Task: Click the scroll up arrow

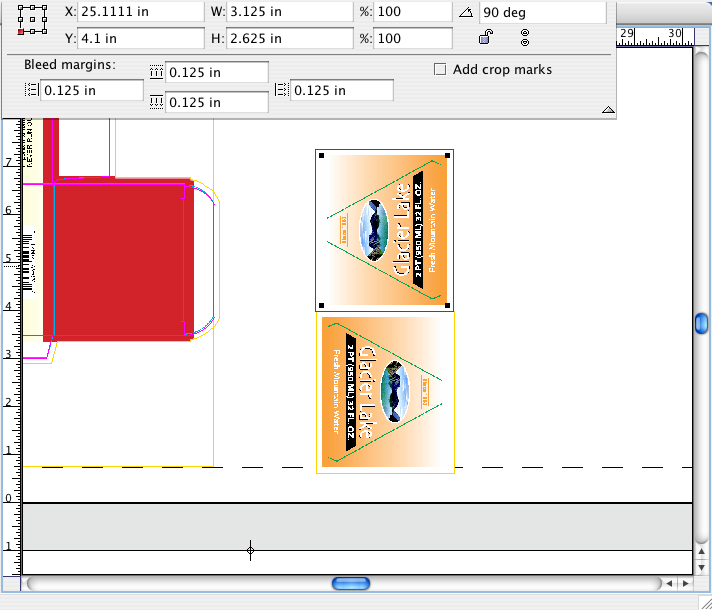Action: pos(702,551)
